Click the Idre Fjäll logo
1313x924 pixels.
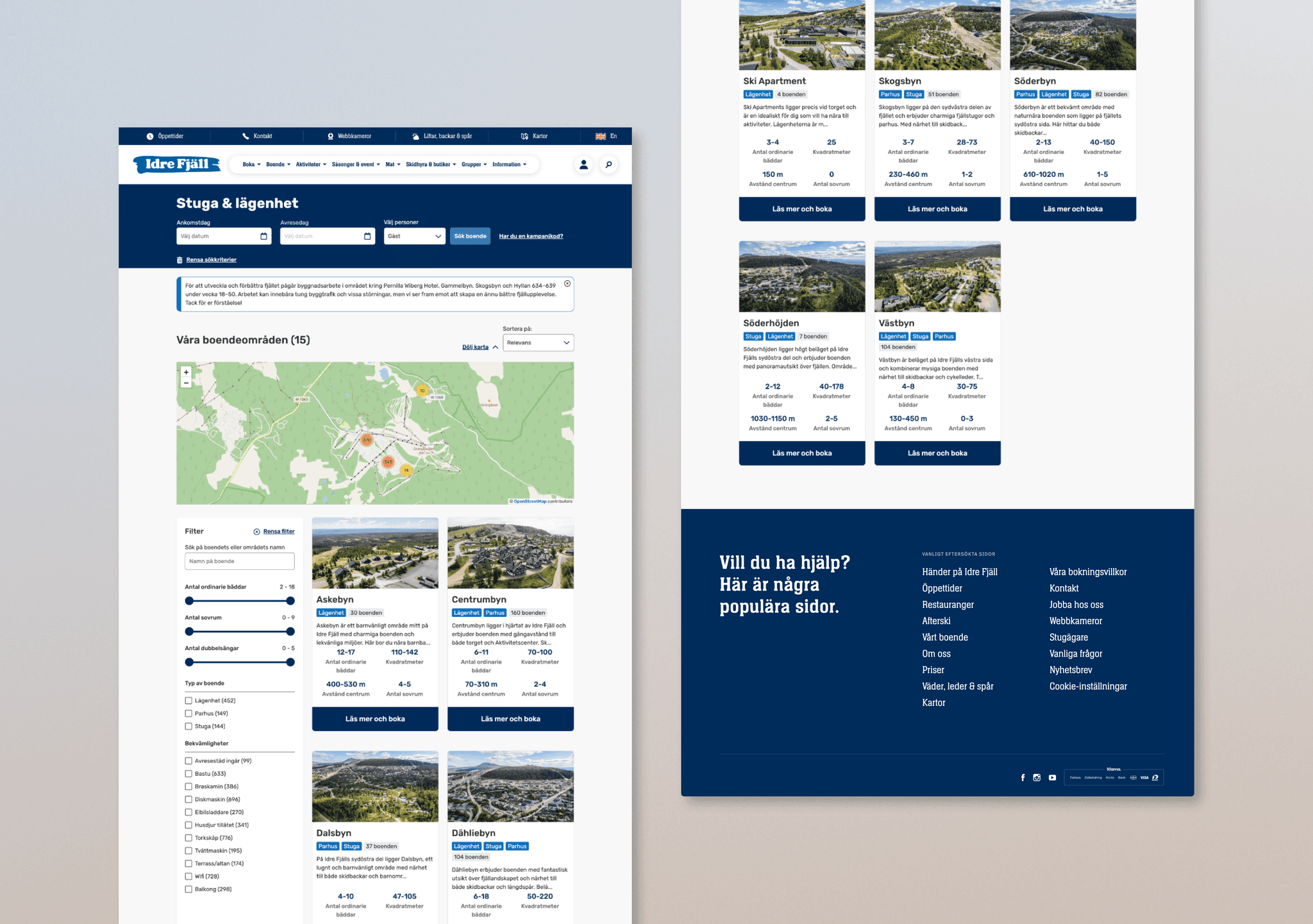(x=177, y=164)
